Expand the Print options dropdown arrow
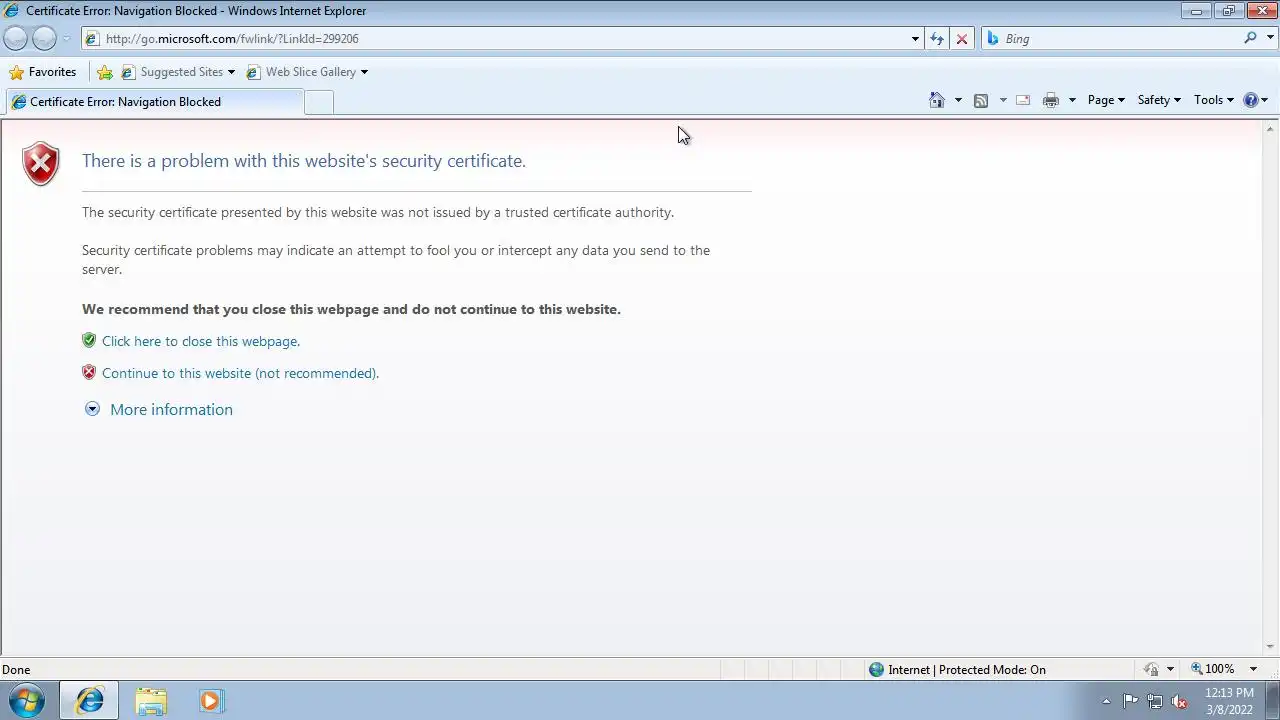This screenshot has height=720, width=1280. click(x=1072, y=100)
